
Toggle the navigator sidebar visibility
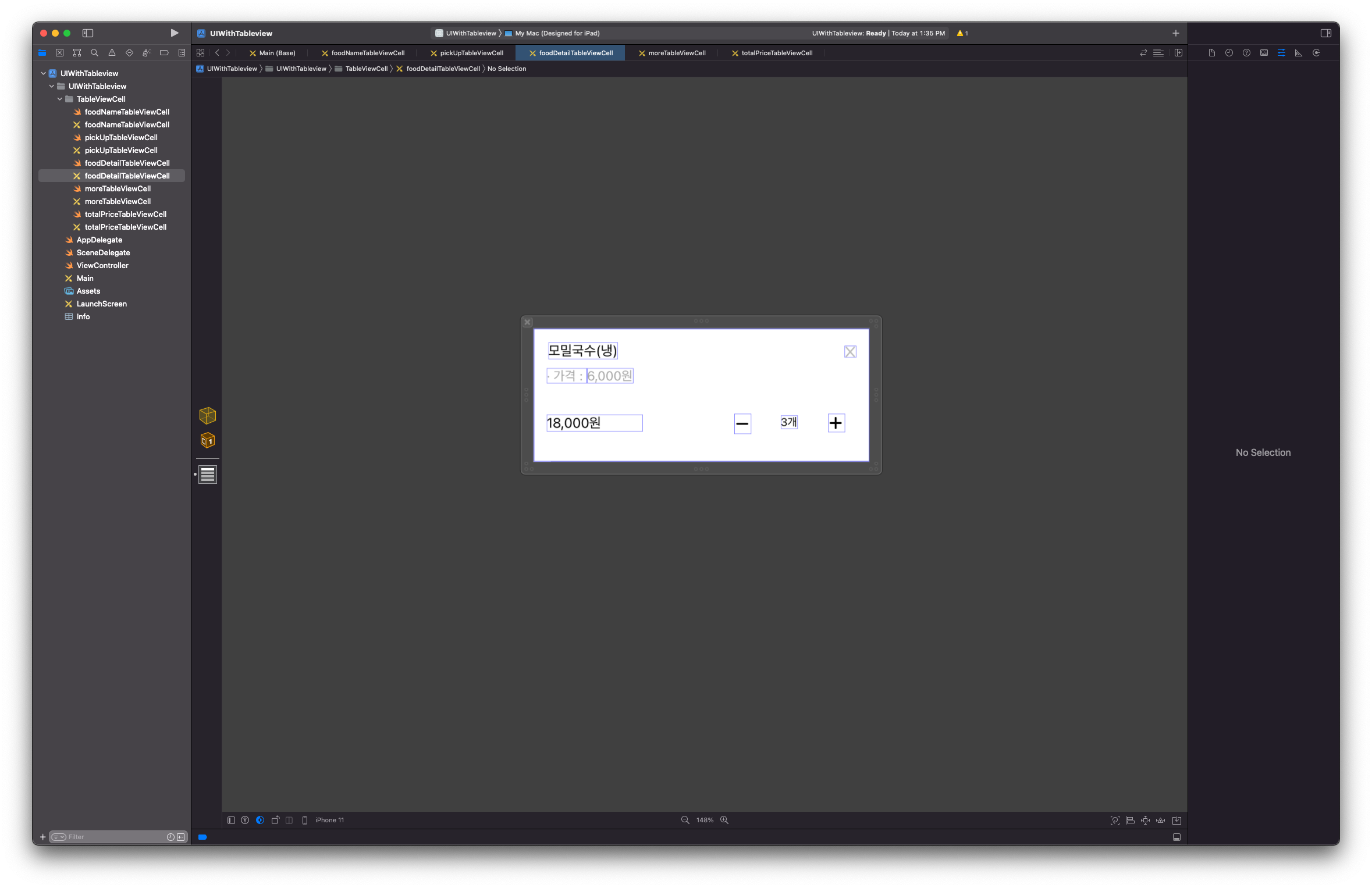(88, 33)
